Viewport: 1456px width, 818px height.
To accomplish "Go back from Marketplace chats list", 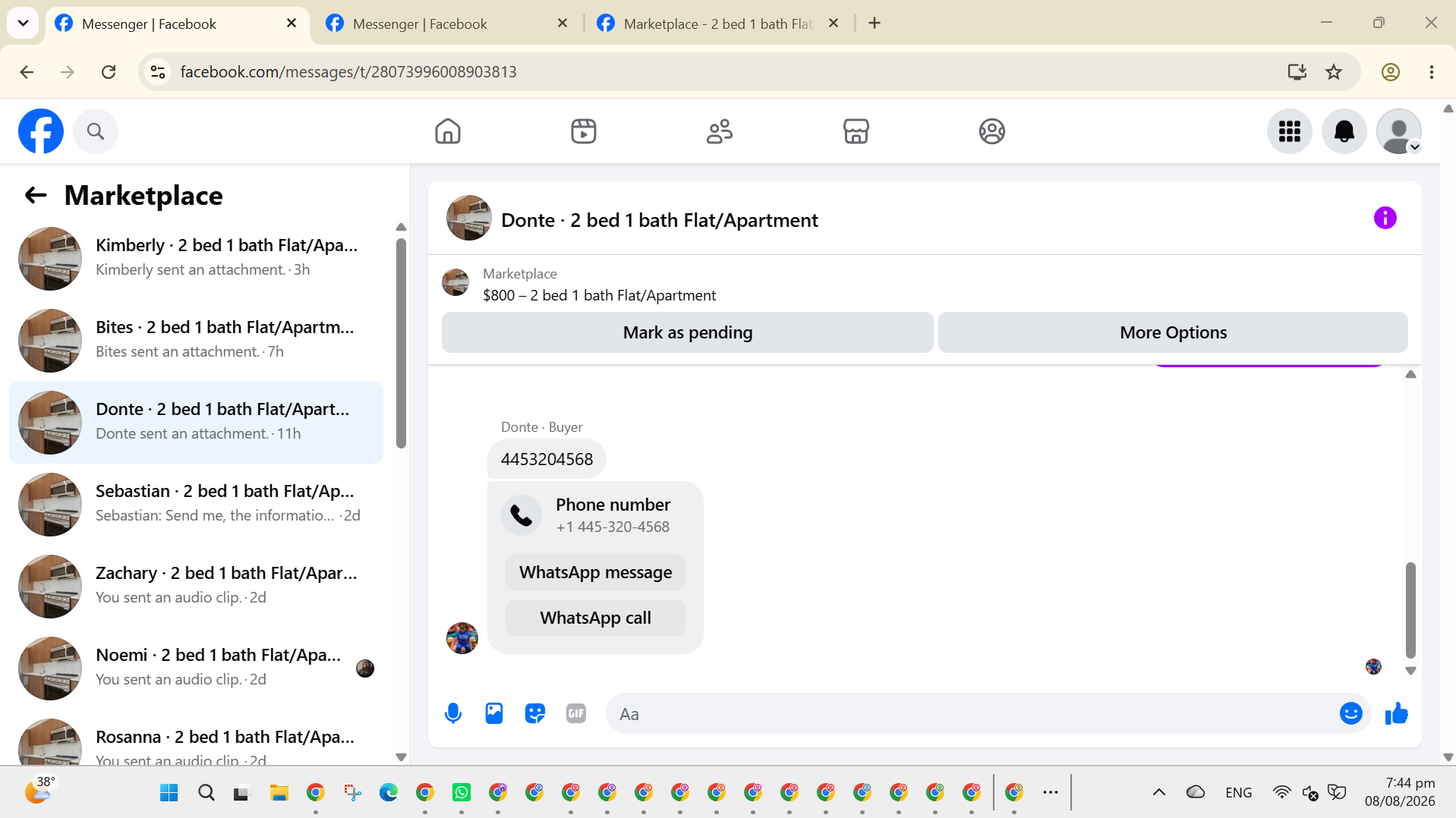I will point(36,195).
